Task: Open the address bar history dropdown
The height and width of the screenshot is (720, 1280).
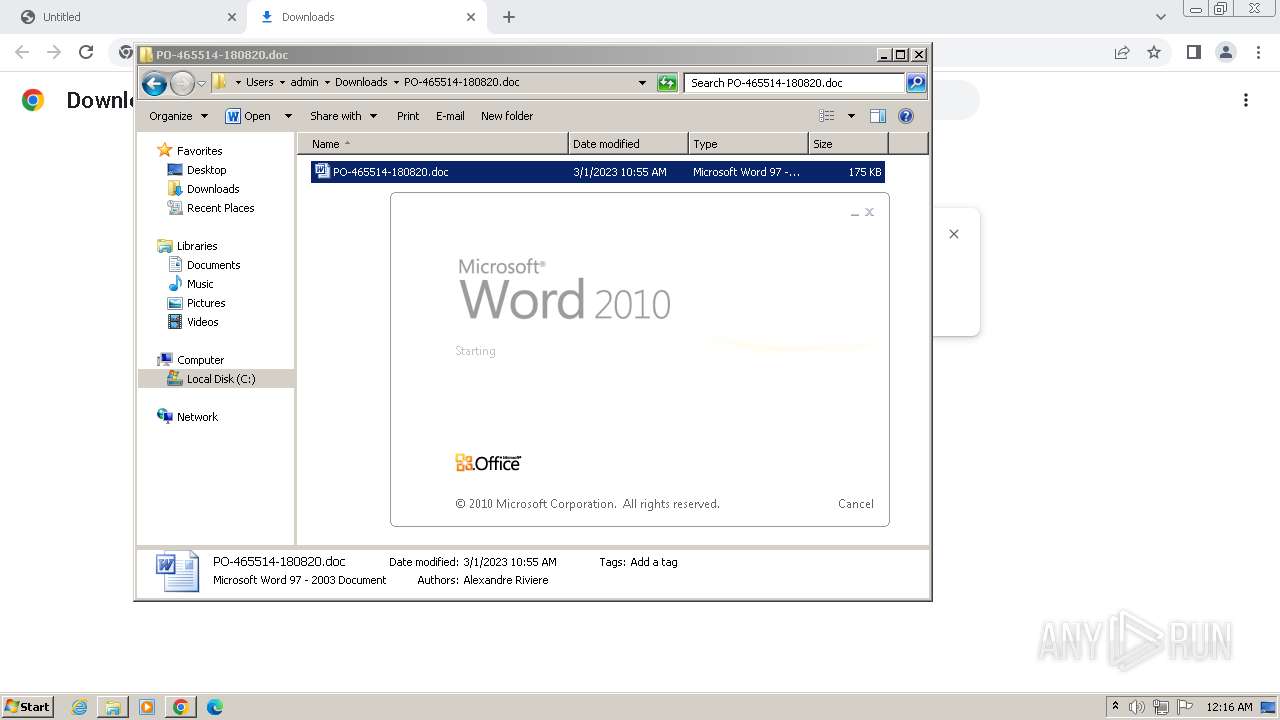Action: [642, 83]
